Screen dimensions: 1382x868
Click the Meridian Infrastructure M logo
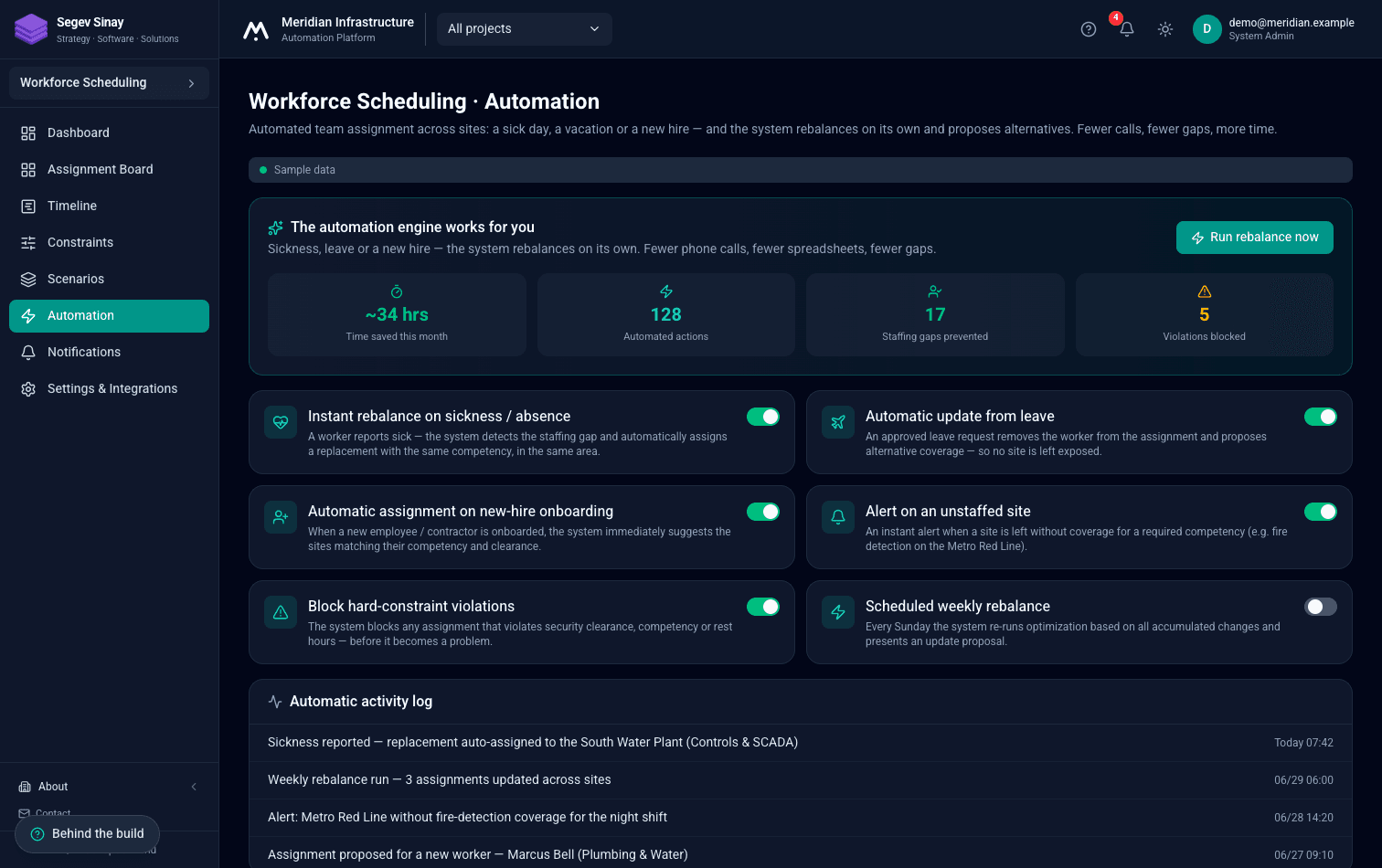[256, 30]
